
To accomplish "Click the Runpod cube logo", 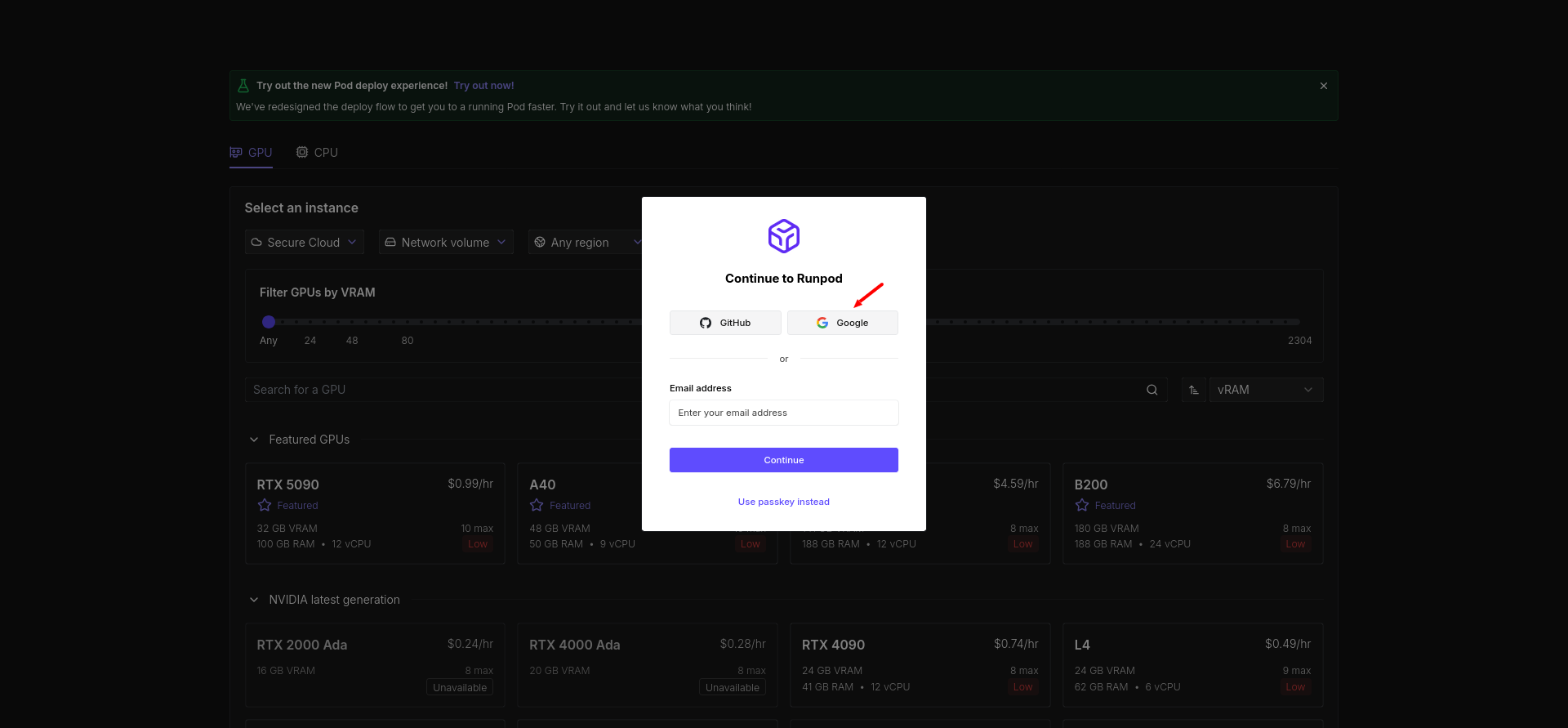I will [784, 236].
